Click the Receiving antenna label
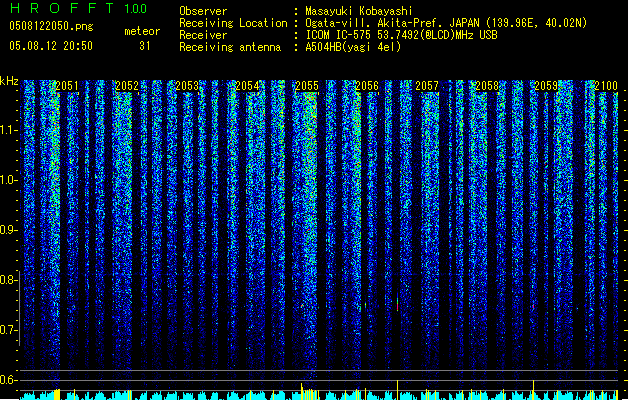This screenshot has height=400, width=629. (x=230, y=47)
